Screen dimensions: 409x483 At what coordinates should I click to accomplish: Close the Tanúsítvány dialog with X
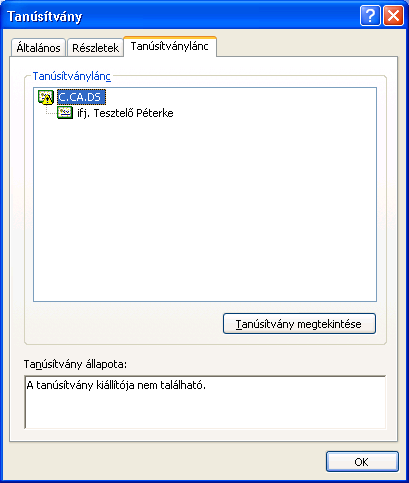coord(393,16)
